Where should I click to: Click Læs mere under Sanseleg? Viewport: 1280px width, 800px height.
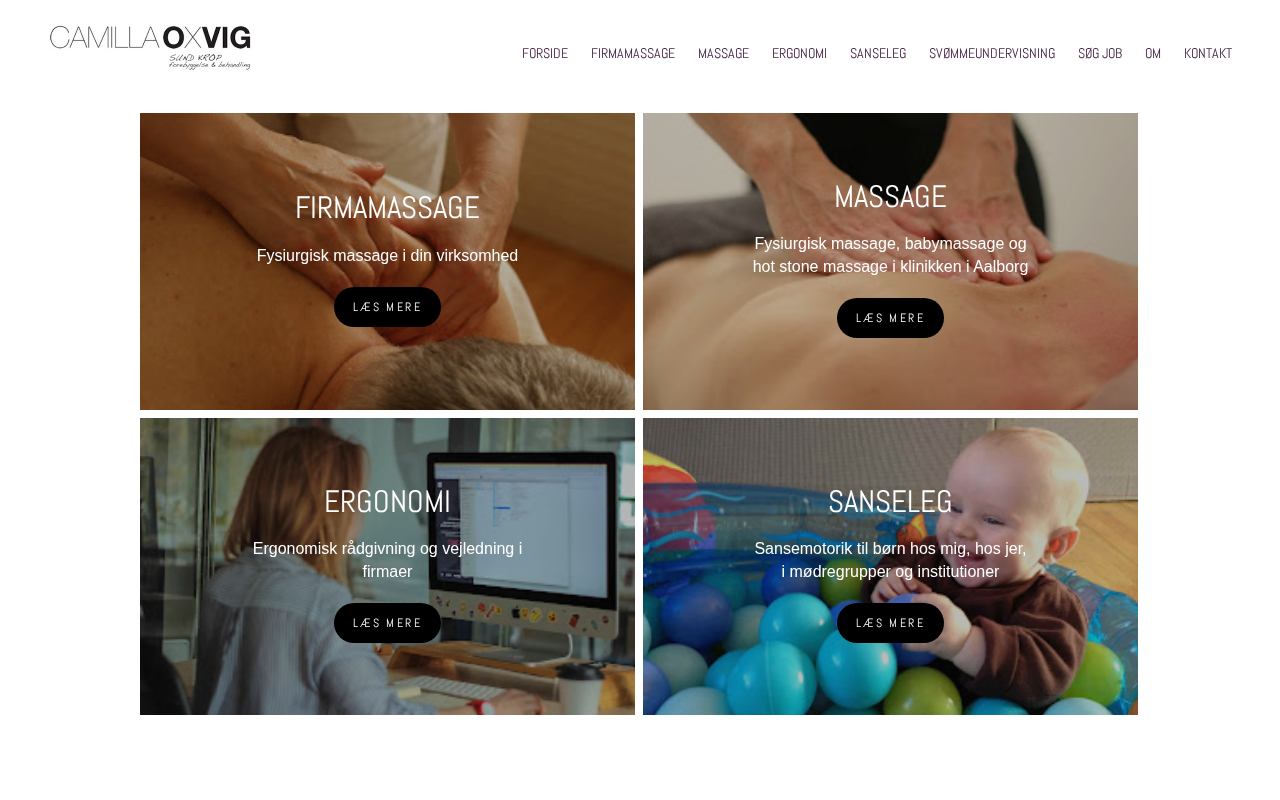(890, 623)
